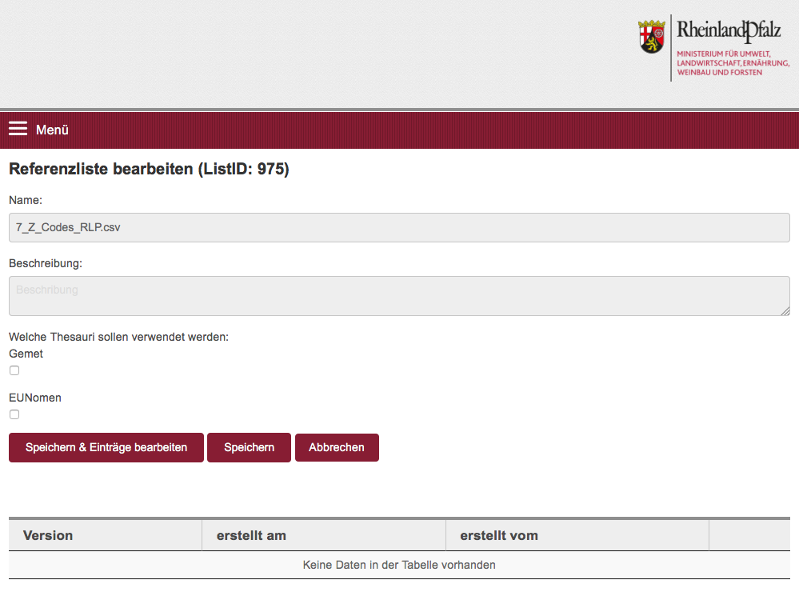The width and height of the screenshot is (799, 612).
Task: Click the empty last column header
Action: click(x=749, y=535)
